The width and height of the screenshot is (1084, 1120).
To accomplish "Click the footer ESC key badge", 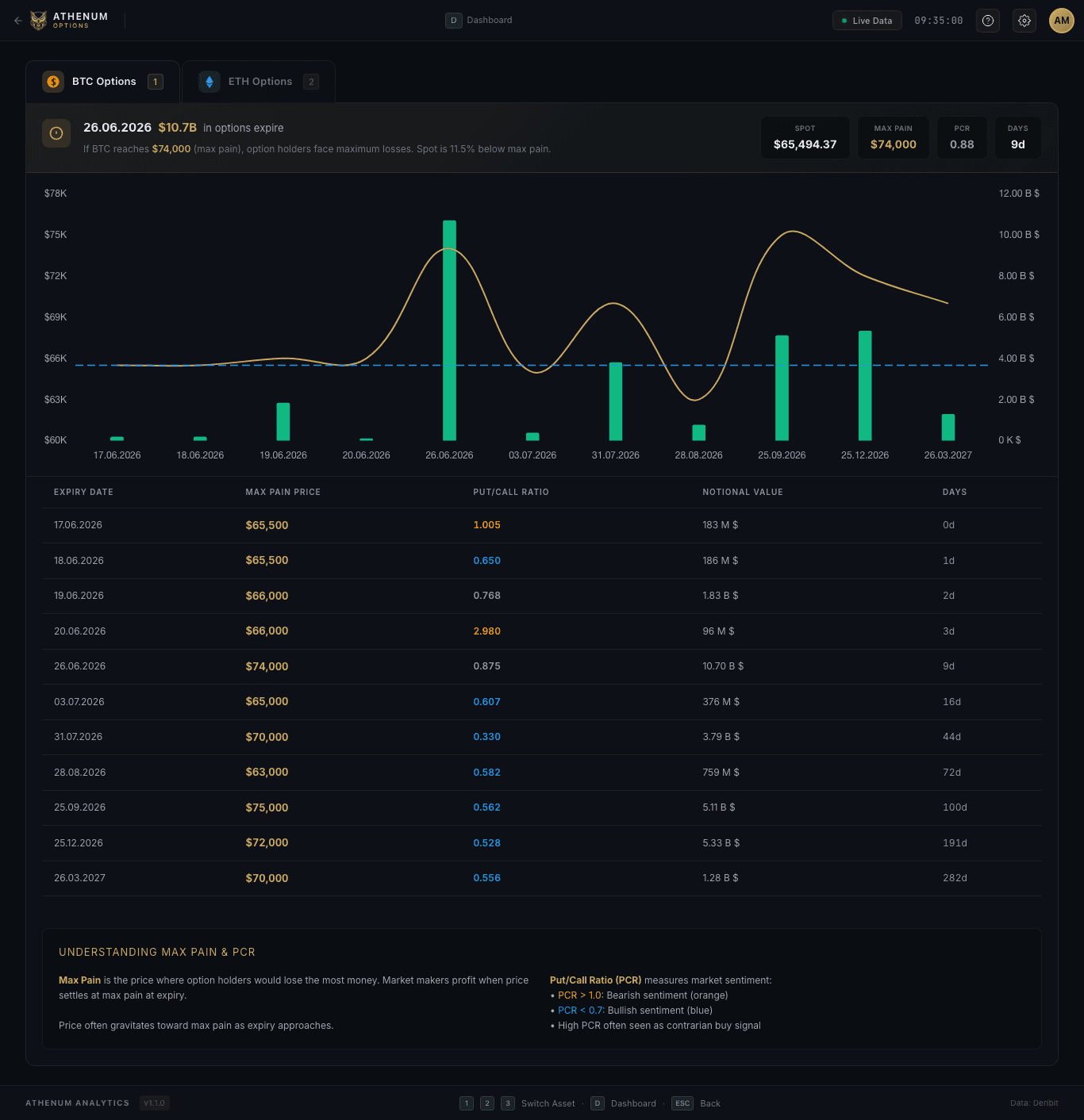I will point(682,1103).
